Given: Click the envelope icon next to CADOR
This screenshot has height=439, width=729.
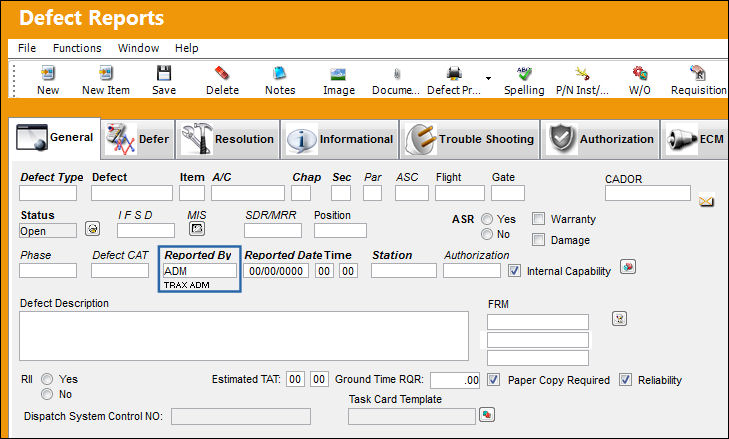Looking at the screenshot, I should click(706, 201).
